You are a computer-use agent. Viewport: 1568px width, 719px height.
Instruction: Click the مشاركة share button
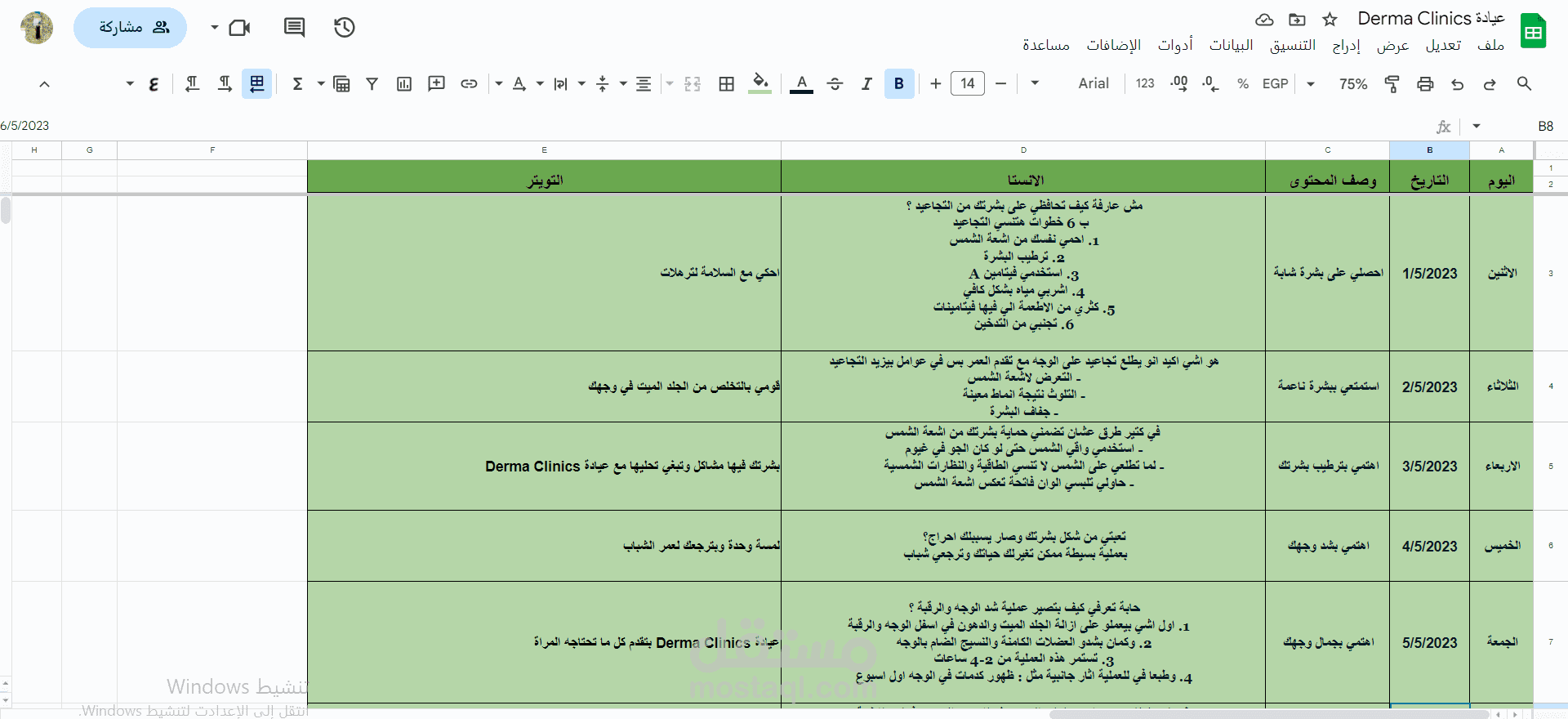click(130, 28)
